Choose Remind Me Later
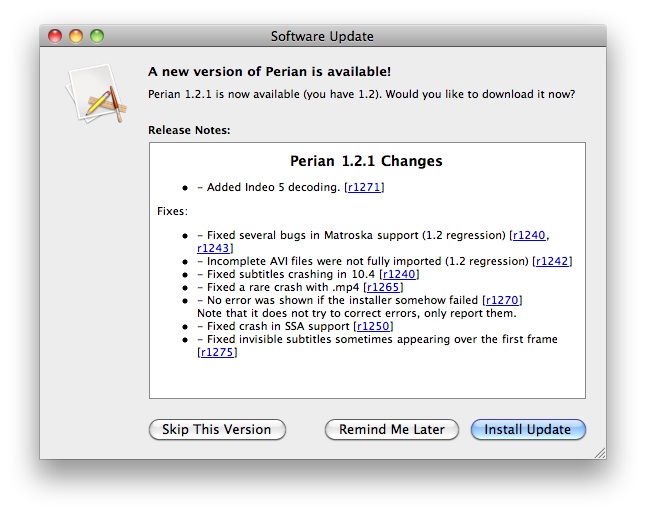The width and height of the screenshot is (646, 514). pos(391,430)
